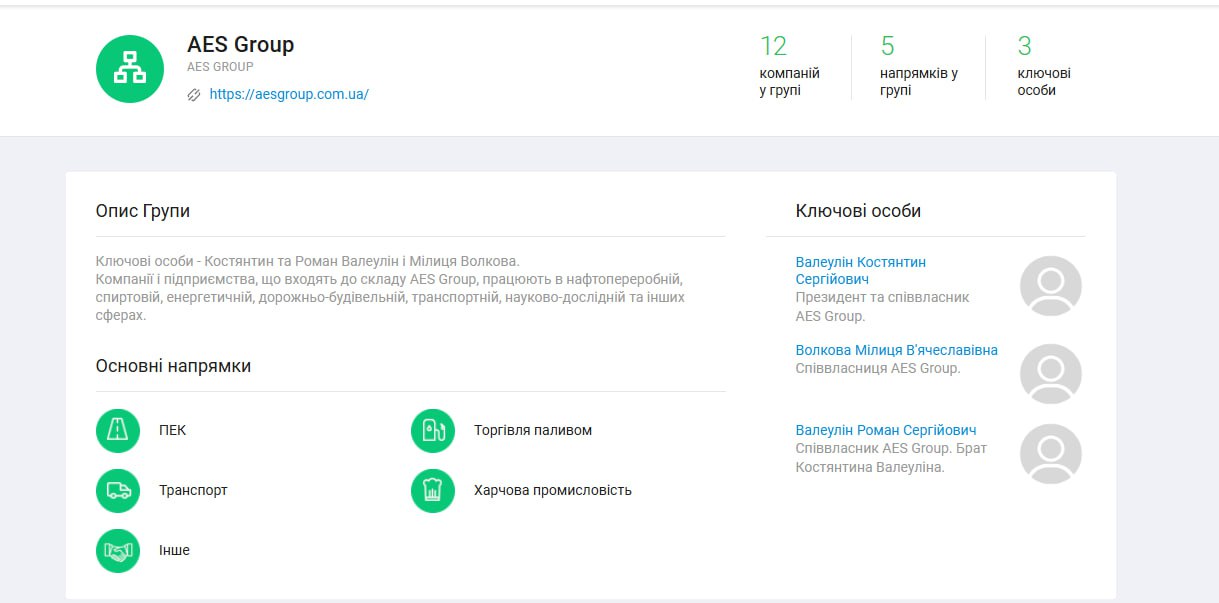The width and height of the screenshot is (1219, 603).
Task: Click the group description paragraph starting 'Ключові особи - Костянтин'
Action: coord(390,288)
